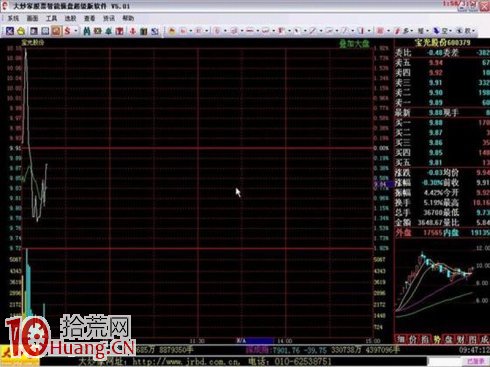Viewport: 490px width, 367px height.
Task: Click the red pencil 多 toolbar icon
Action: [x=397, y=31]
